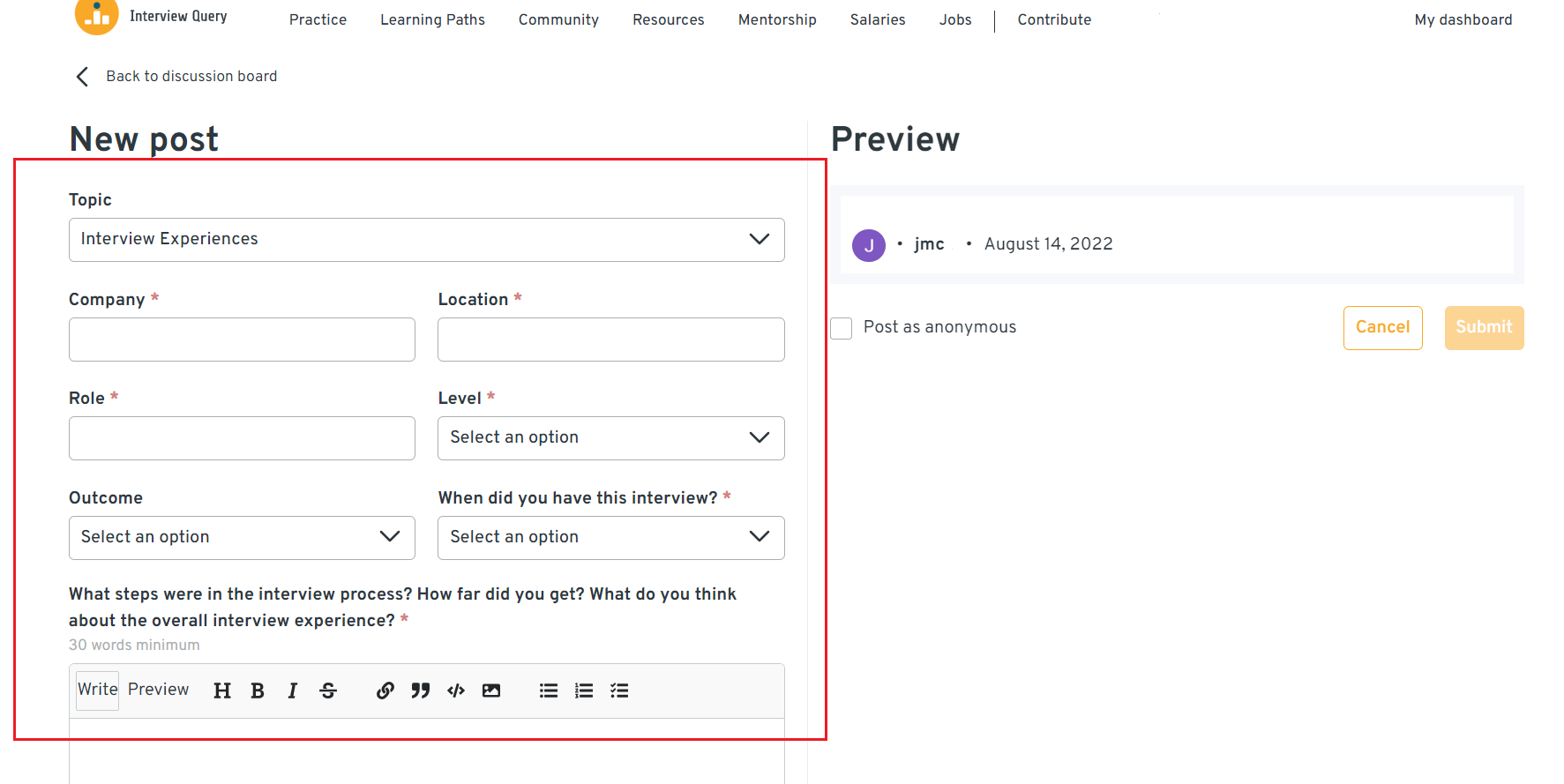Insert code with the code icon
Screen dimensions: 1564x784
click(x=456, y=691)
